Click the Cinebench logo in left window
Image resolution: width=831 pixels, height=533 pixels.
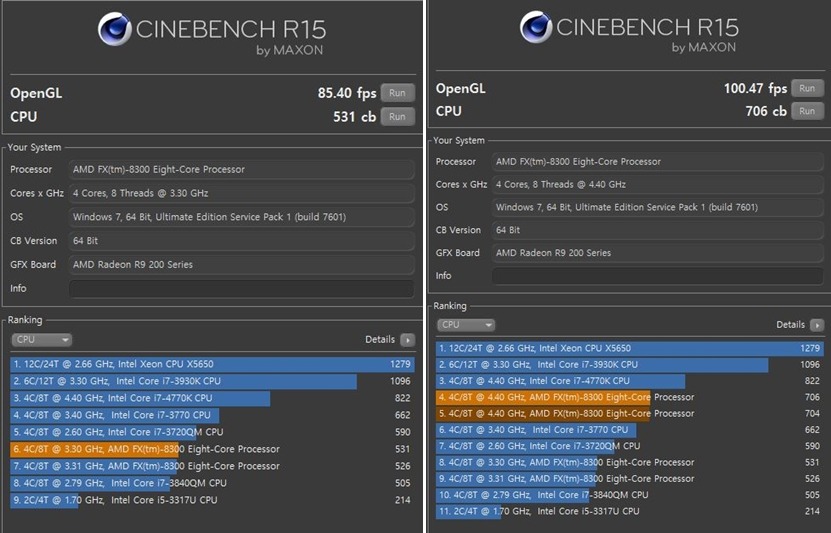tap(114, 29)
